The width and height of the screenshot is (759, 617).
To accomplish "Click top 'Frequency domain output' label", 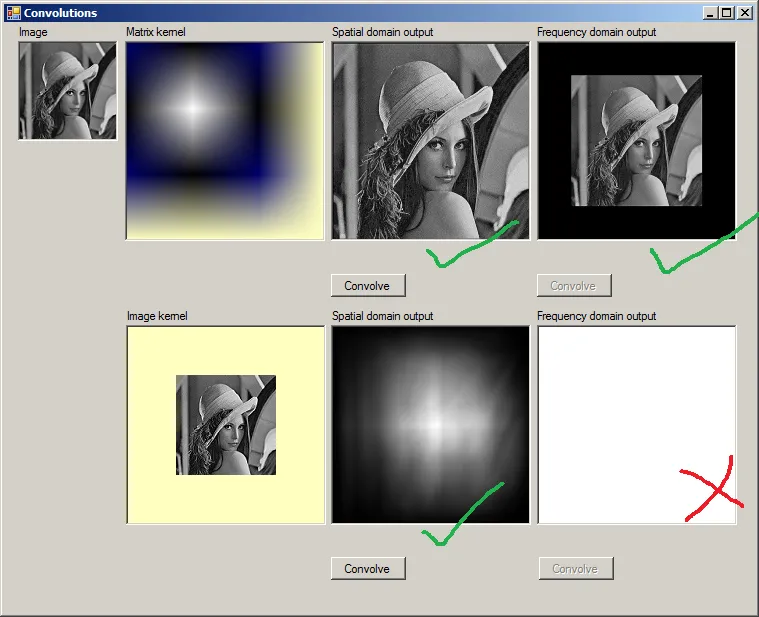I will [x=596, y=32].
